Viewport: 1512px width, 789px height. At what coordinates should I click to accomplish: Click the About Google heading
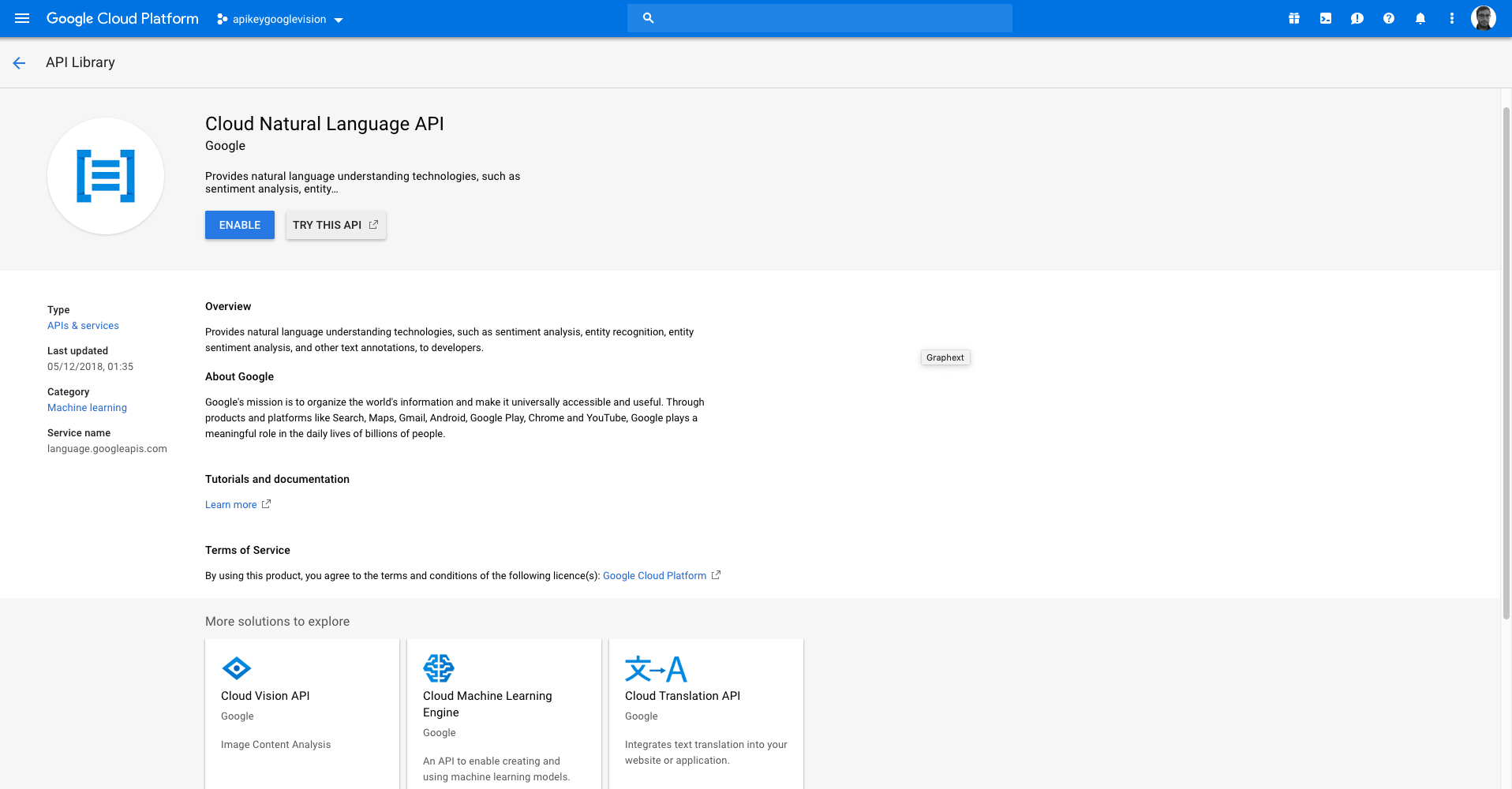coord(239,376)
